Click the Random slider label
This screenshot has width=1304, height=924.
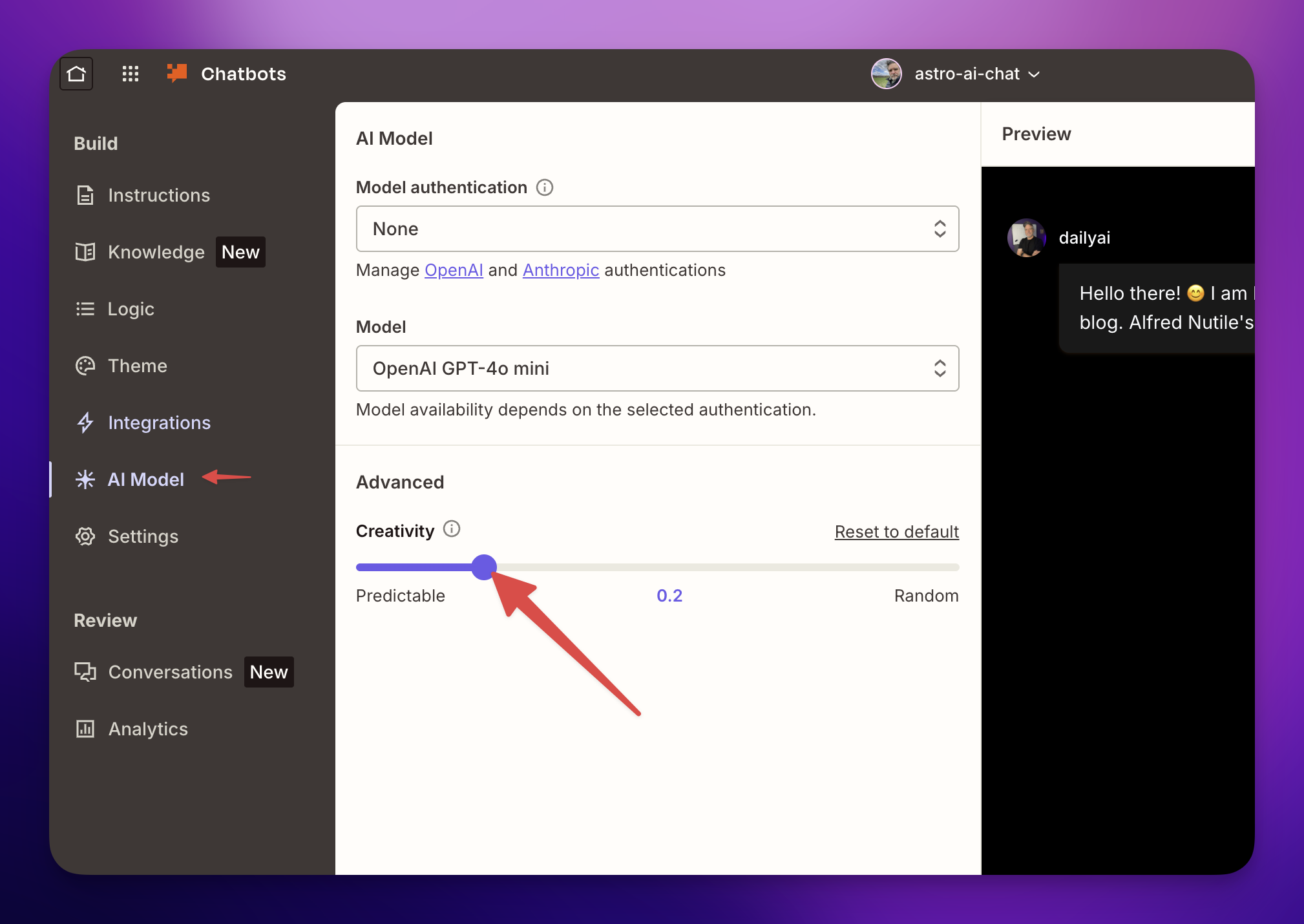point(927,596)
